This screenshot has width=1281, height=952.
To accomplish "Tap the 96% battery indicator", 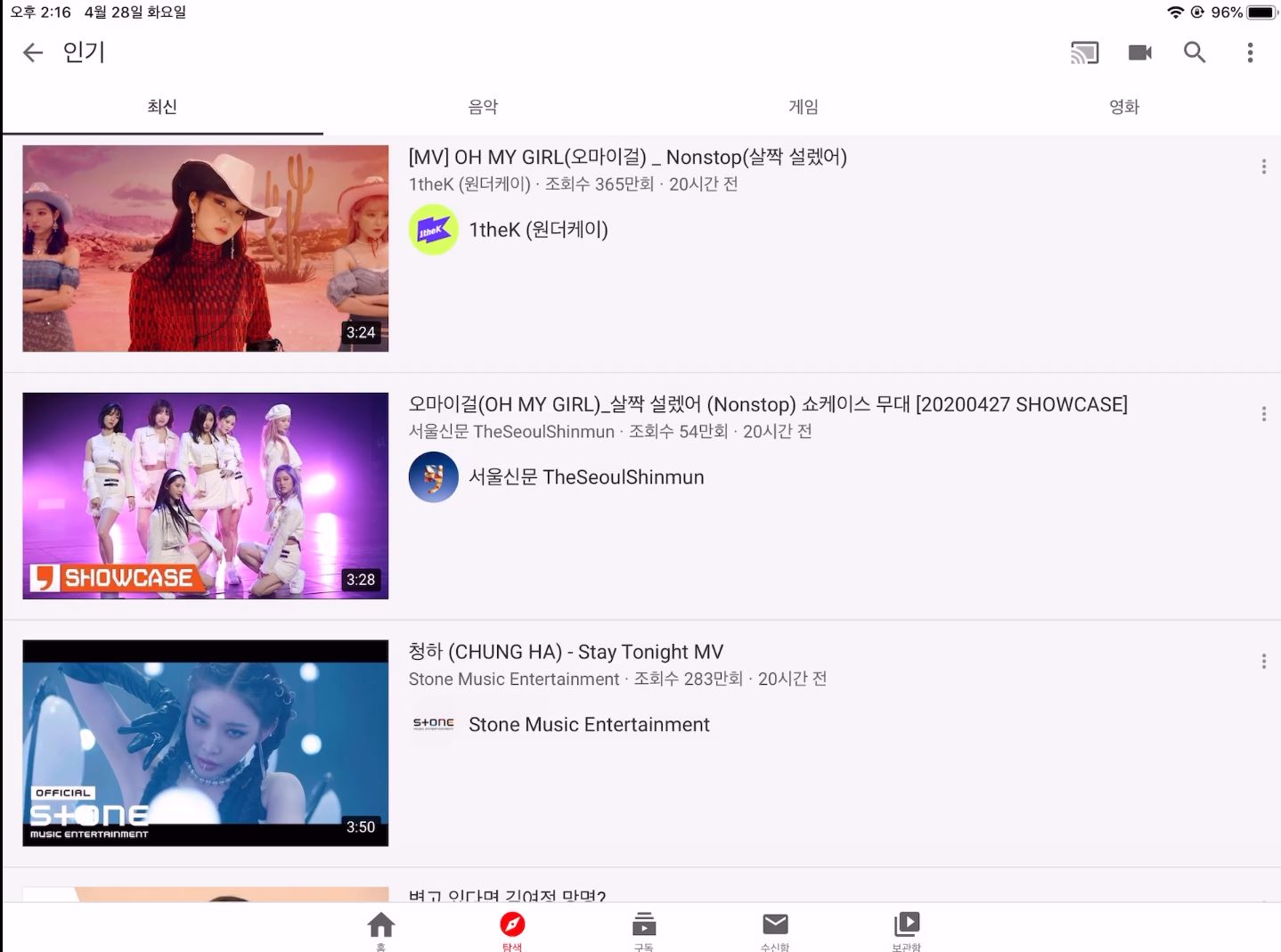I will coord(1244,12).
